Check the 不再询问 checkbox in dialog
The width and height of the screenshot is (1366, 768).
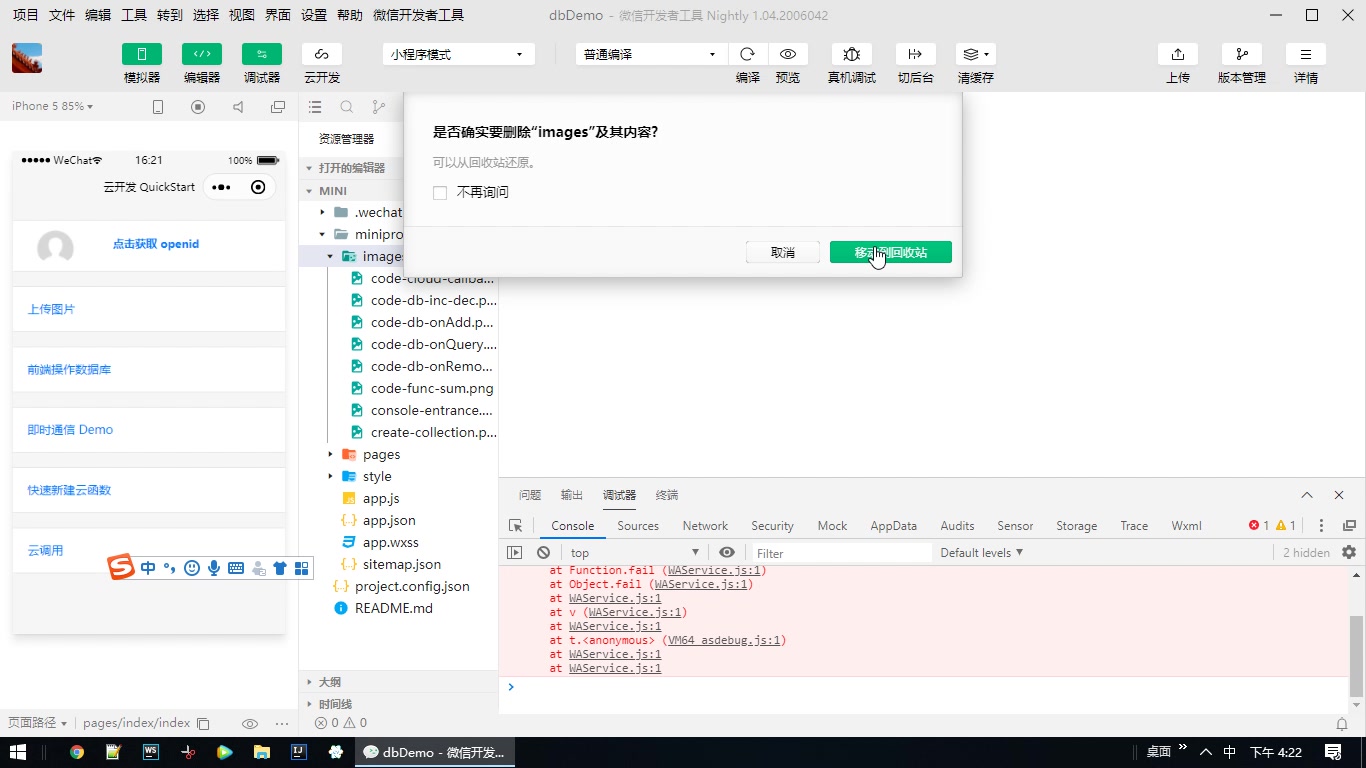[440, 192]
